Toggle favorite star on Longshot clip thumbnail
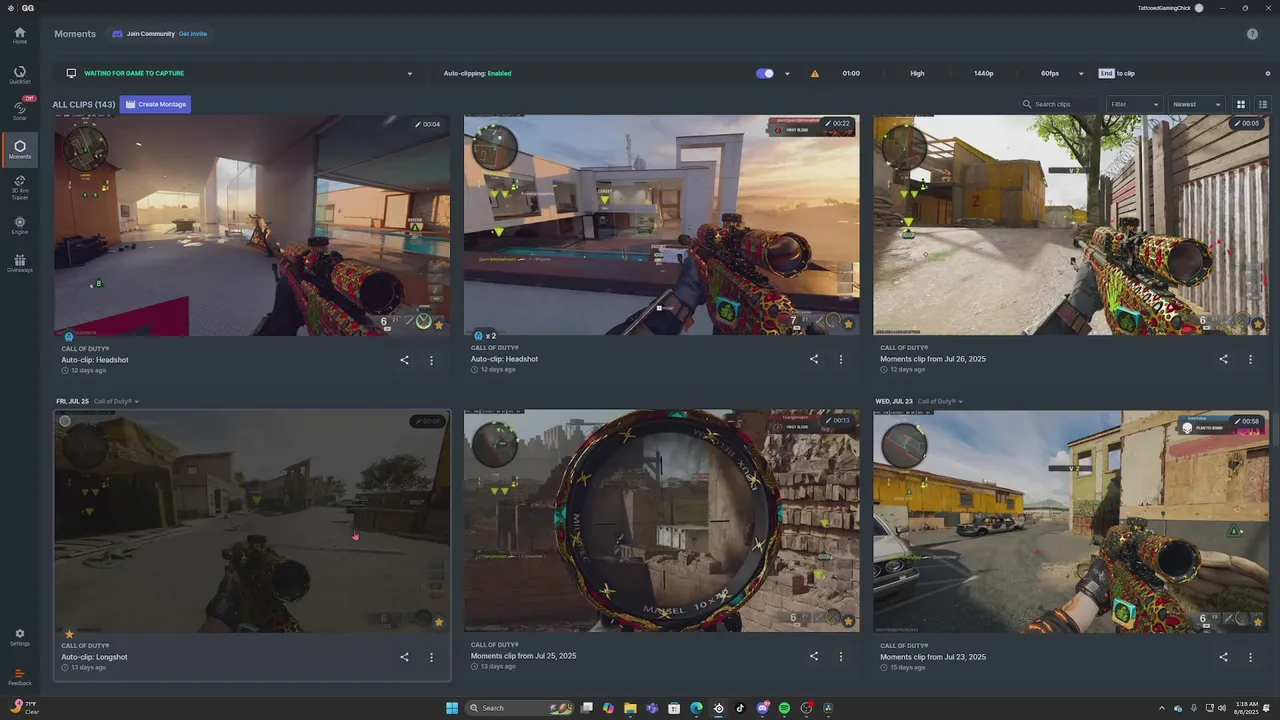 point(439,621)
